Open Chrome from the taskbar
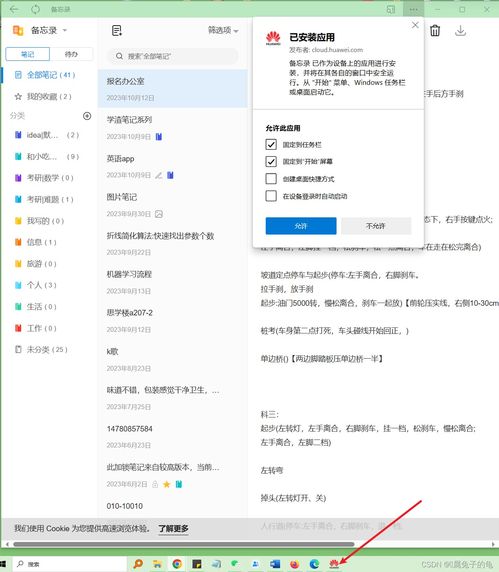The height and width of the screenshot is (572, 499). pyautogui.click(x=177, y=564)
